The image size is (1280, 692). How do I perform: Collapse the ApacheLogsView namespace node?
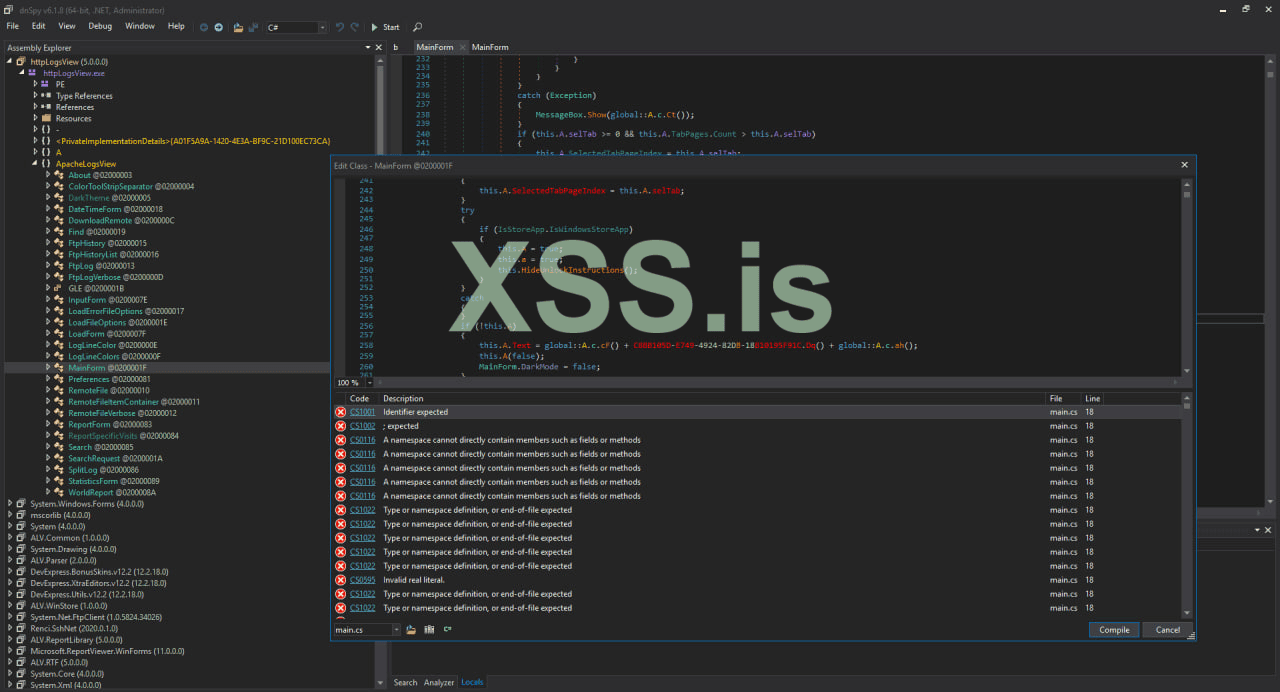coord(35,163)
